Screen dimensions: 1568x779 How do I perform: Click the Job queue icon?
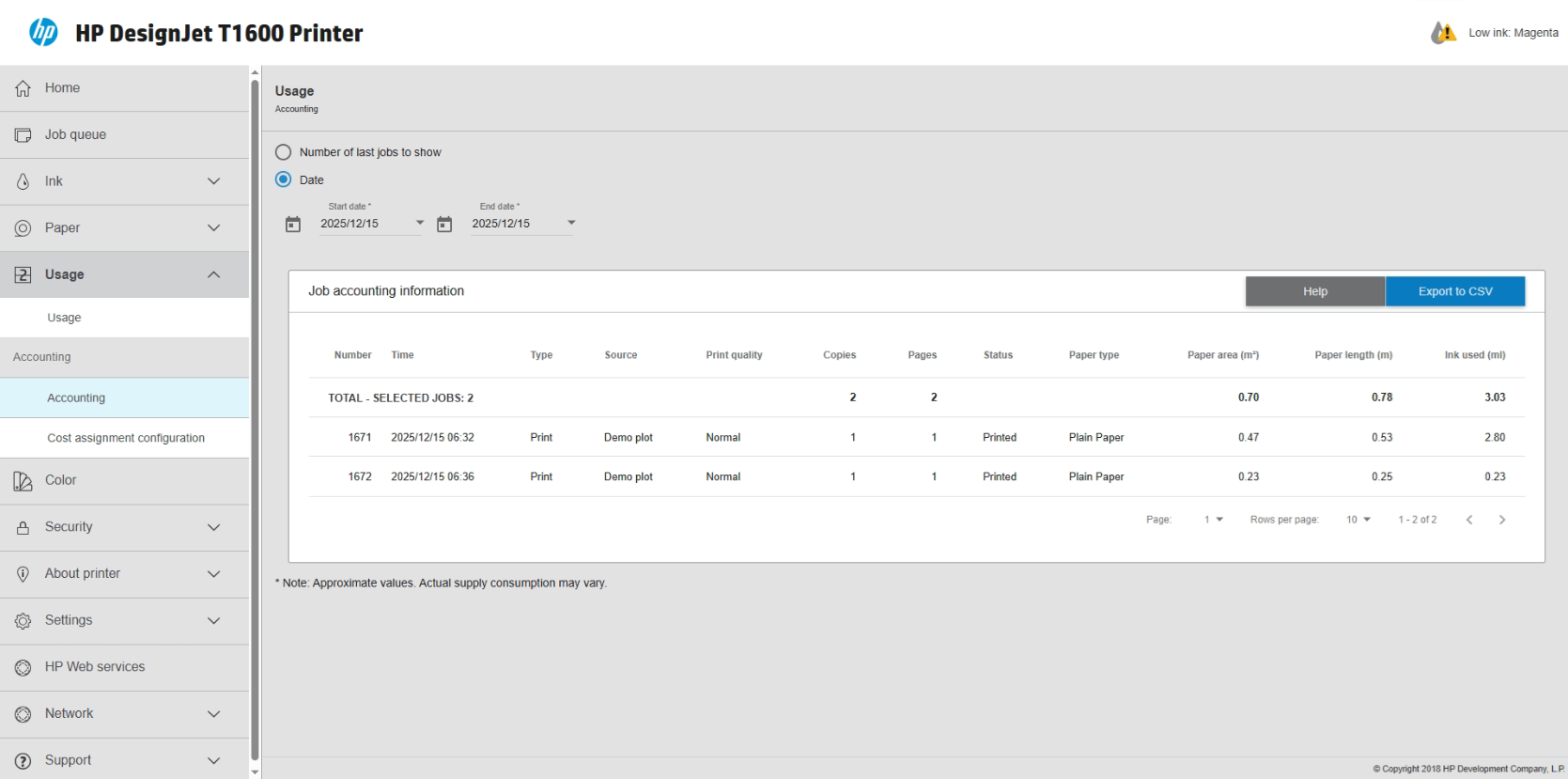[x=23, y=135]
